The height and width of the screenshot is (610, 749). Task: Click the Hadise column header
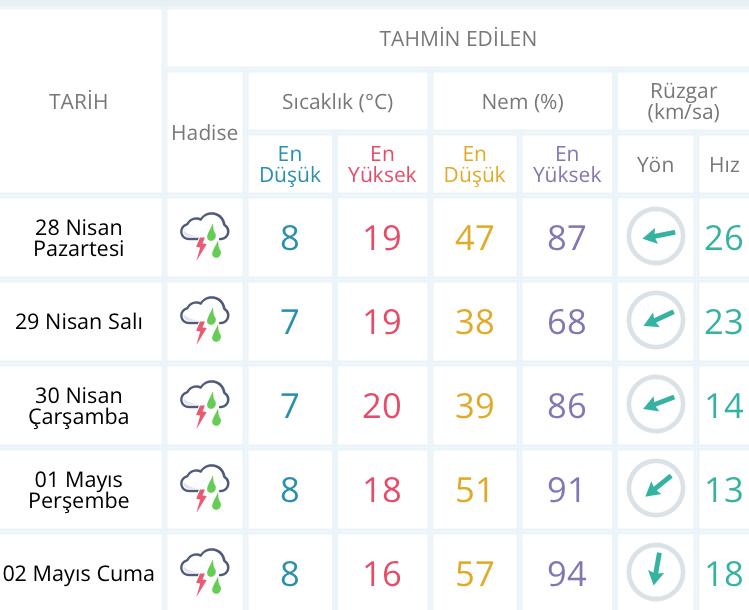coord(205,133)
